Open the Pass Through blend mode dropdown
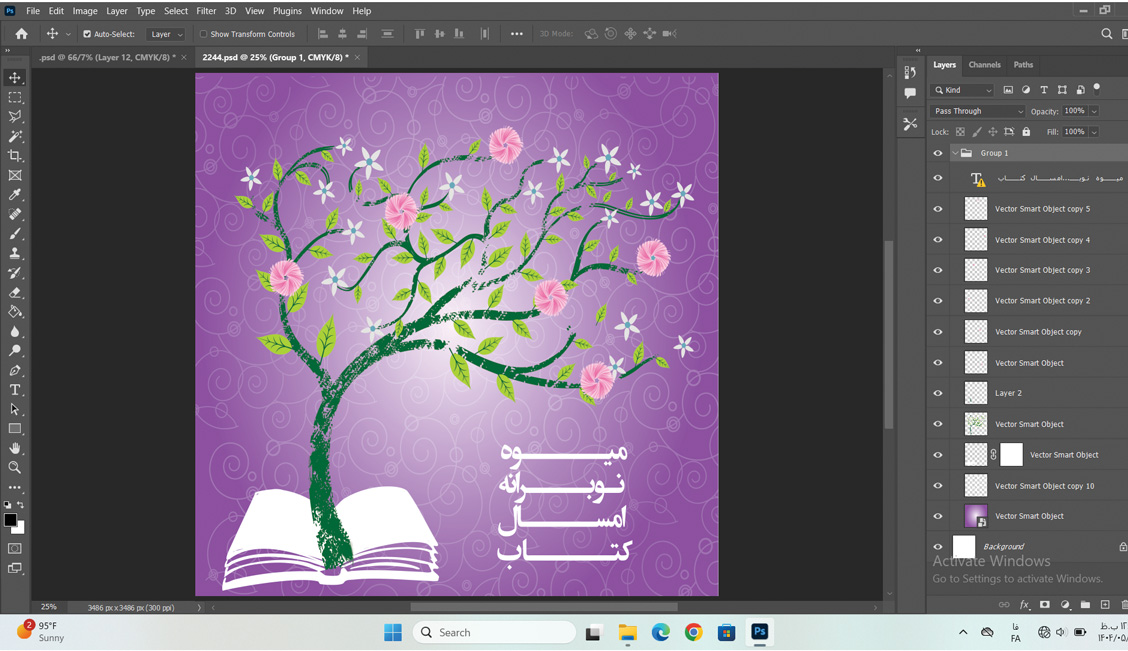 click(978, 111)
